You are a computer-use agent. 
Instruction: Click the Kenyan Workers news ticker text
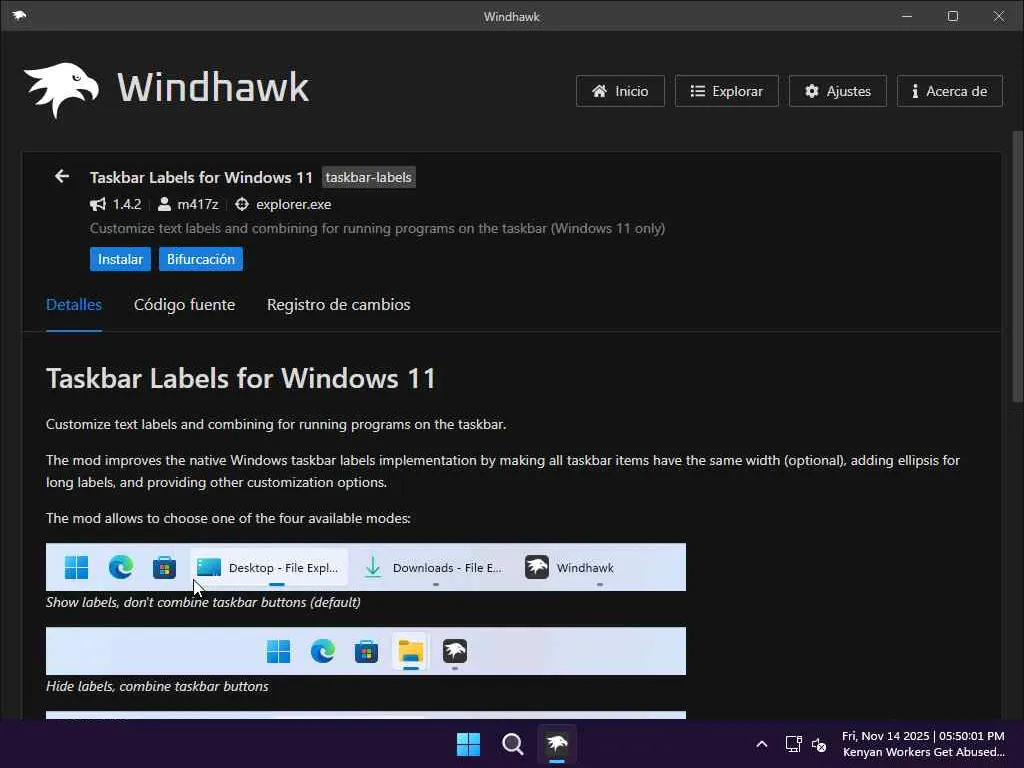coord(923,752)
